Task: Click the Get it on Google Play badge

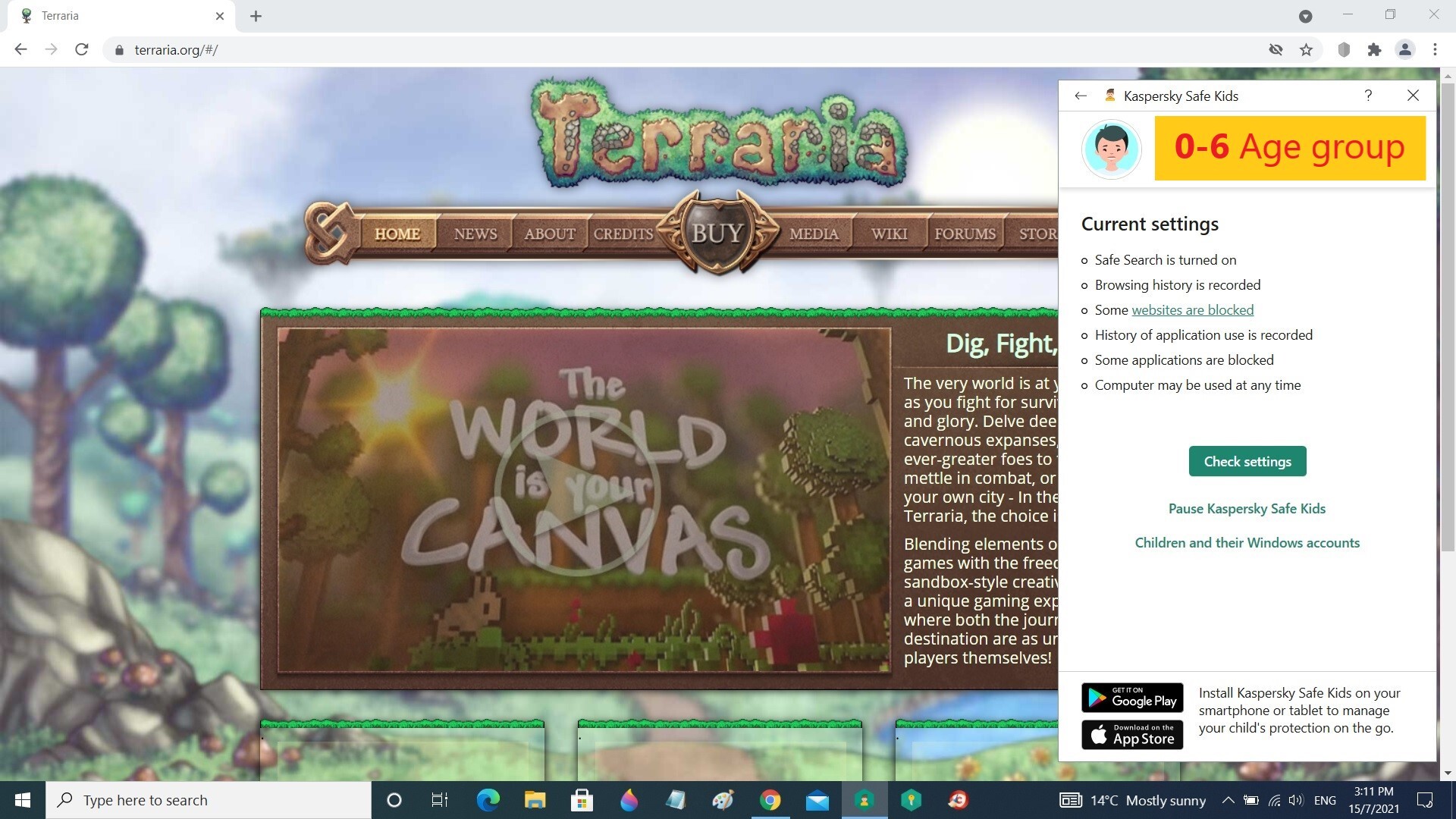Action: click(1132, 698)
